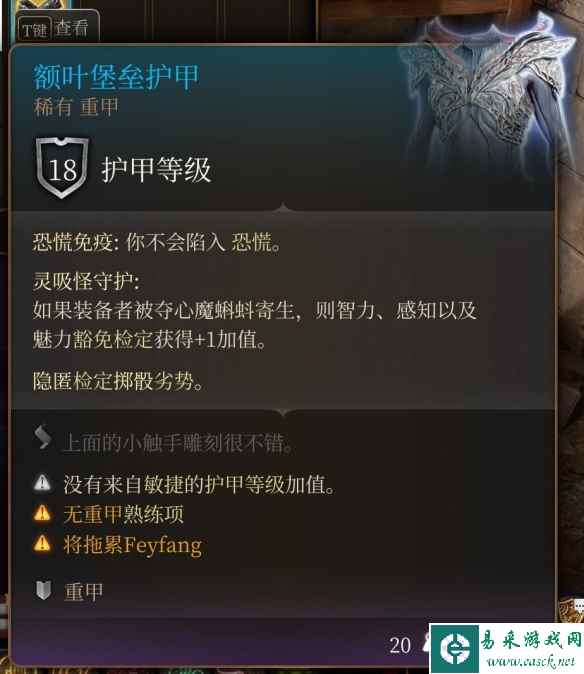
Task: Click the 无重甲熟练项 warning text
Action: (123, 514)
